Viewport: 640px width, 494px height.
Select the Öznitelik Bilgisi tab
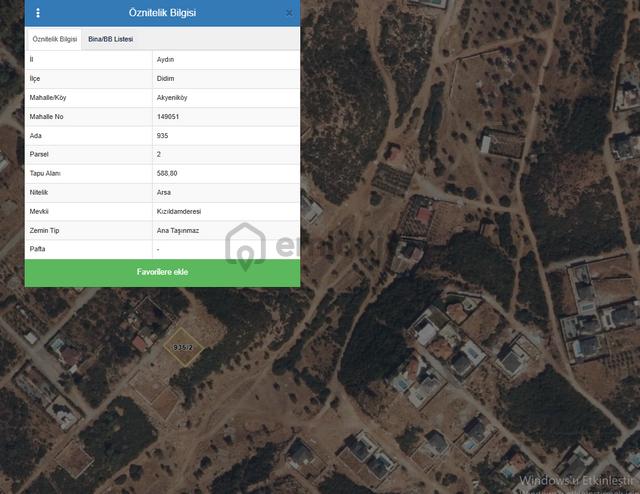click(x=55, y=39)
